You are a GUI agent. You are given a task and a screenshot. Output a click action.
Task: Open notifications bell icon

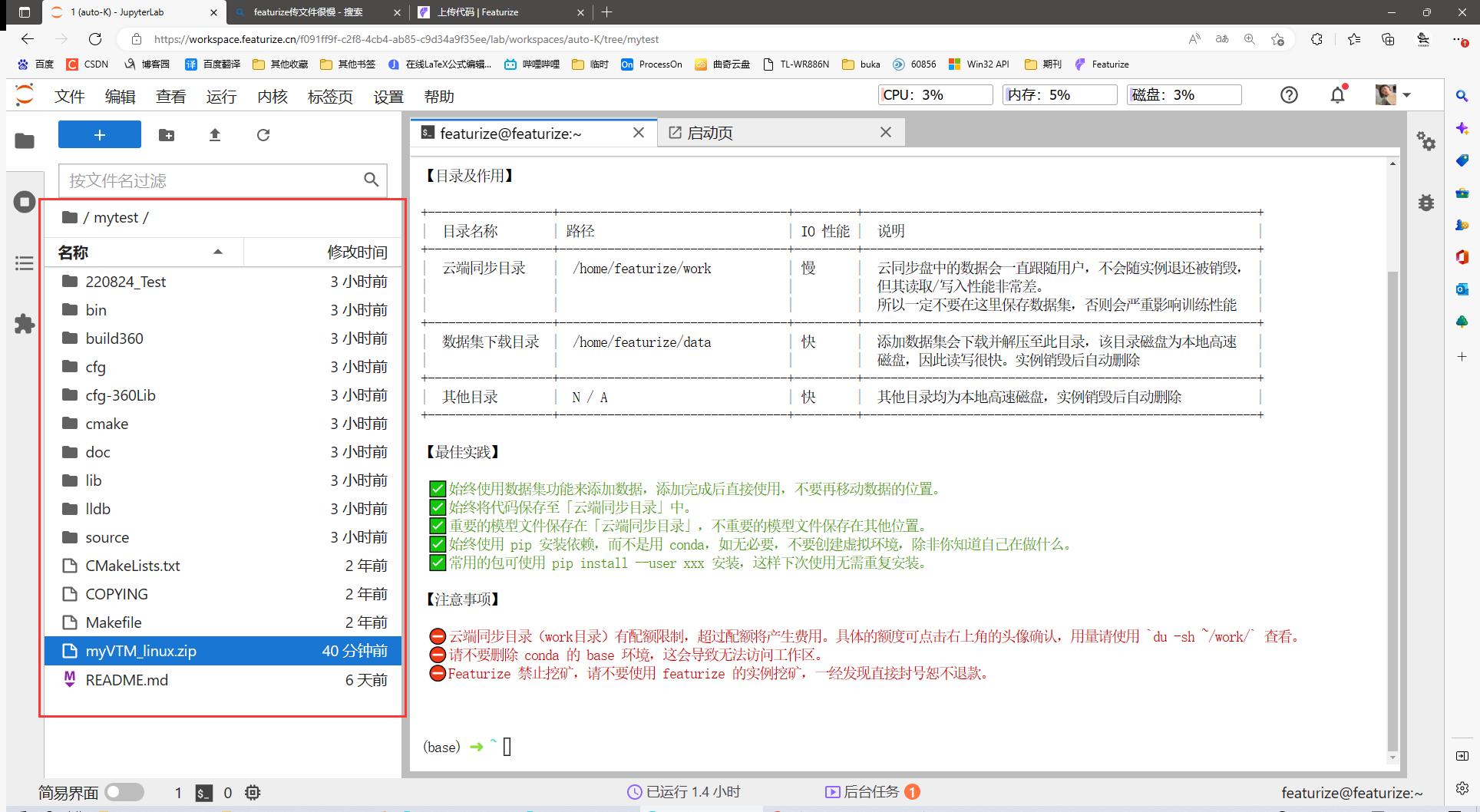[1338, 95]
